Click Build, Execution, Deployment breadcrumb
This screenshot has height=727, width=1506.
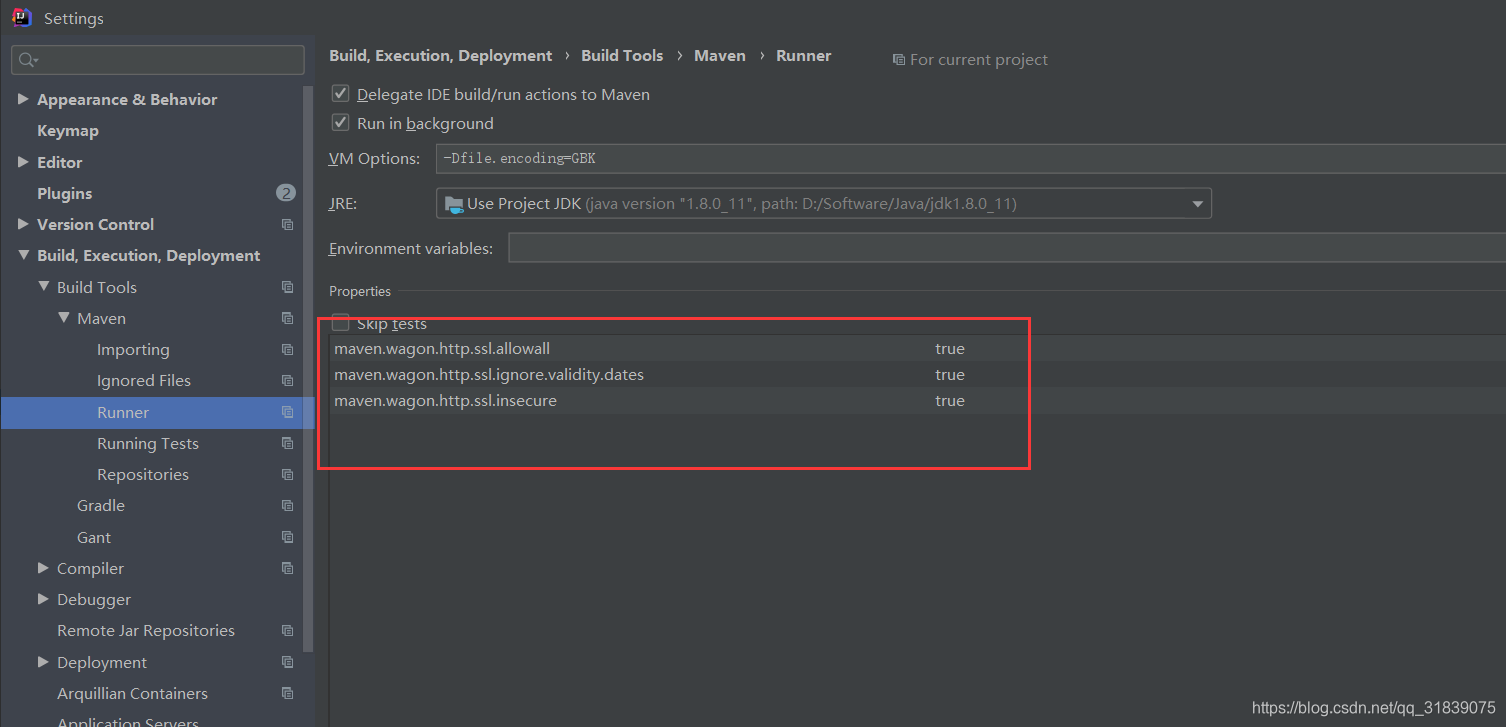coord(441,56)
